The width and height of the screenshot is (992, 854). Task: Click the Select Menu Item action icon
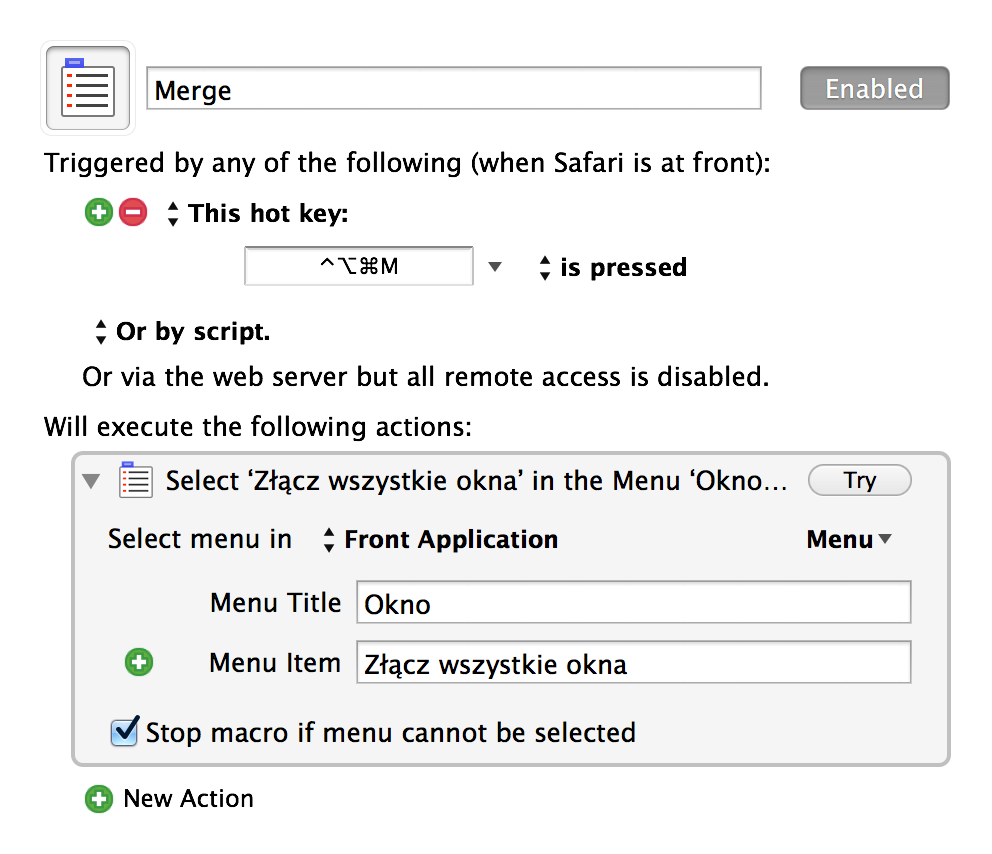[x=136, y=480]
